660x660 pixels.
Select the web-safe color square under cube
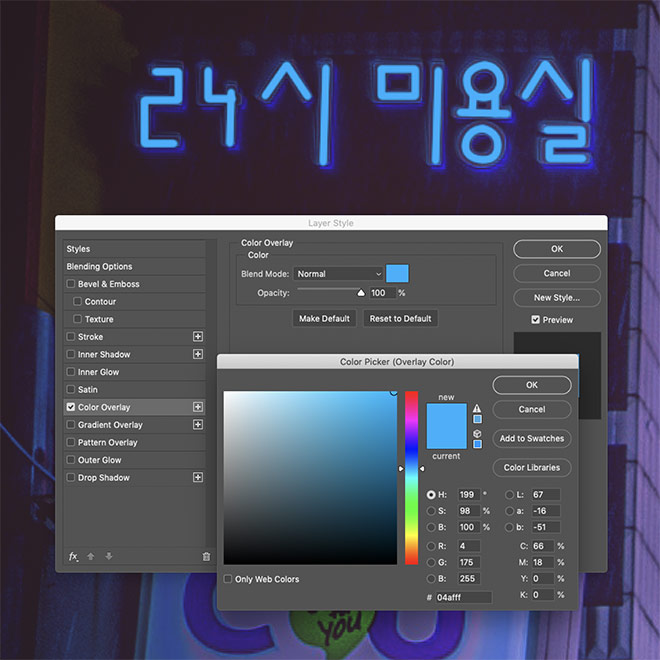(477, 444)
